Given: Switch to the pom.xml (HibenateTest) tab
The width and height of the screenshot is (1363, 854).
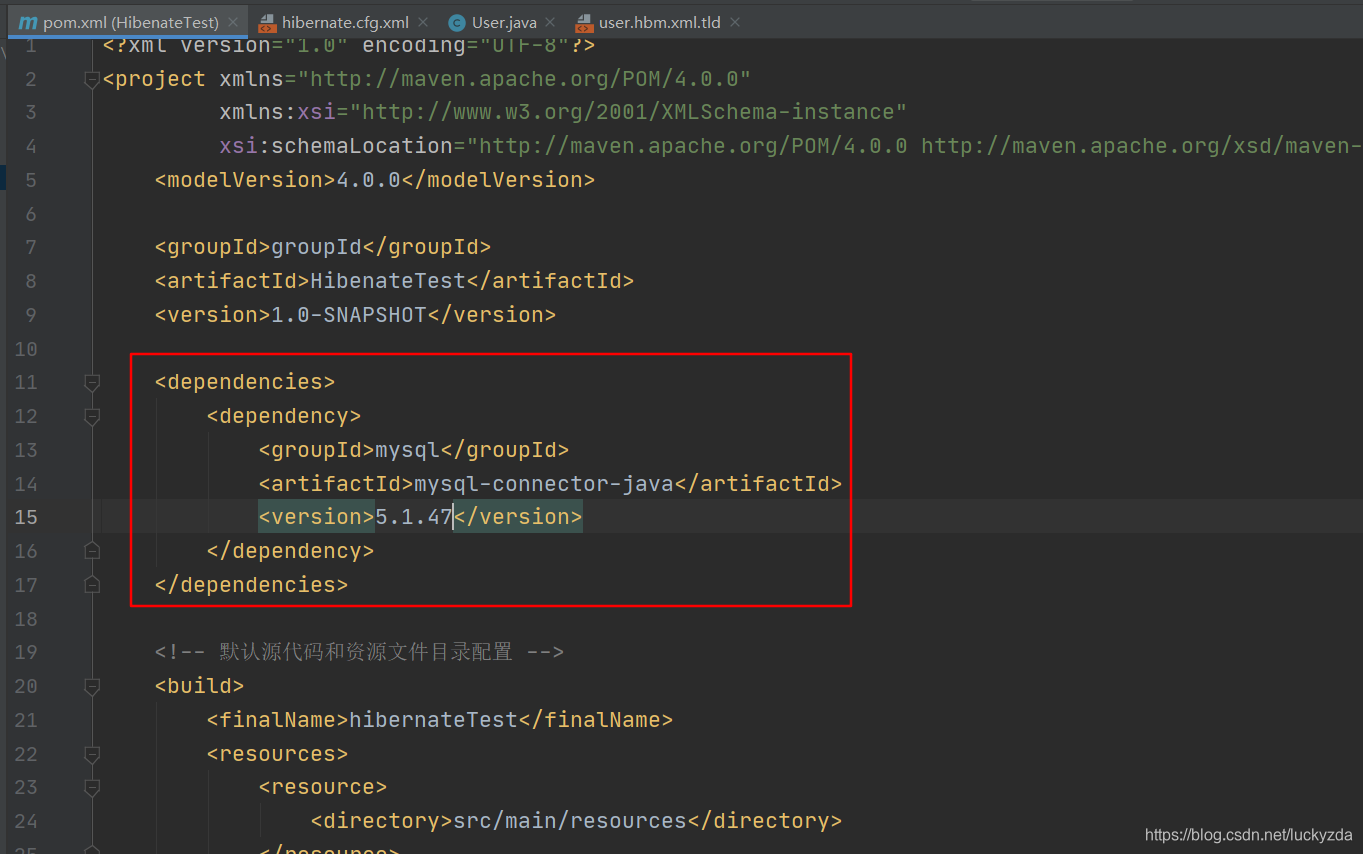Looking at the screenshot, I should coord(130,22).
